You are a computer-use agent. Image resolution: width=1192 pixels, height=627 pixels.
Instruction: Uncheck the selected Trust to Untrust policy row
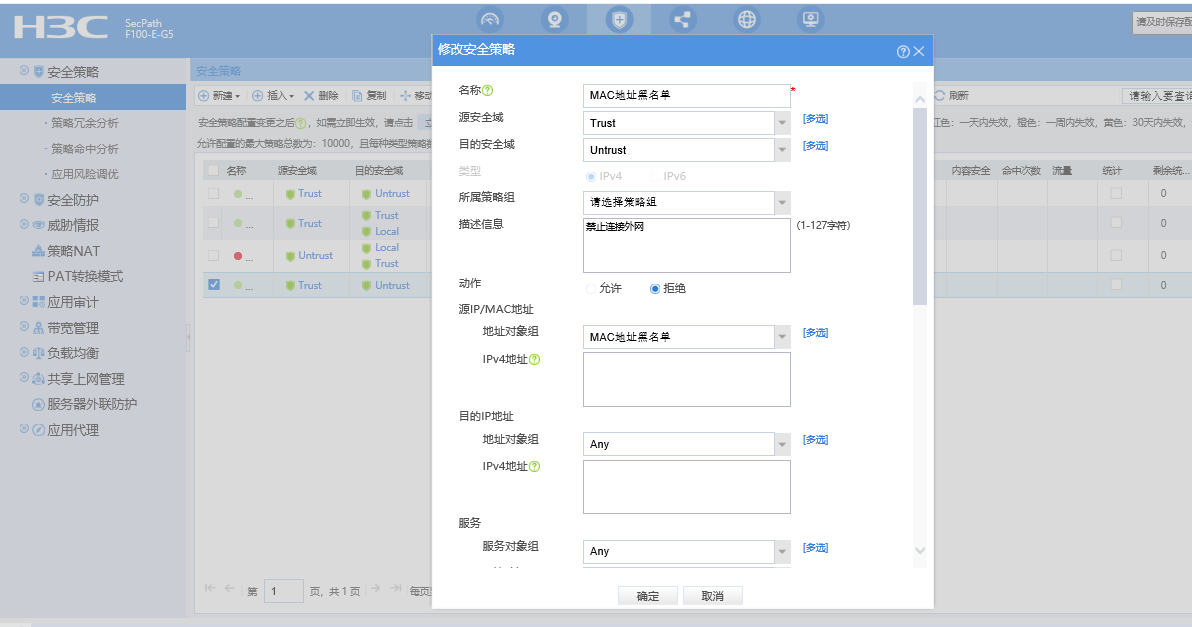214,284
